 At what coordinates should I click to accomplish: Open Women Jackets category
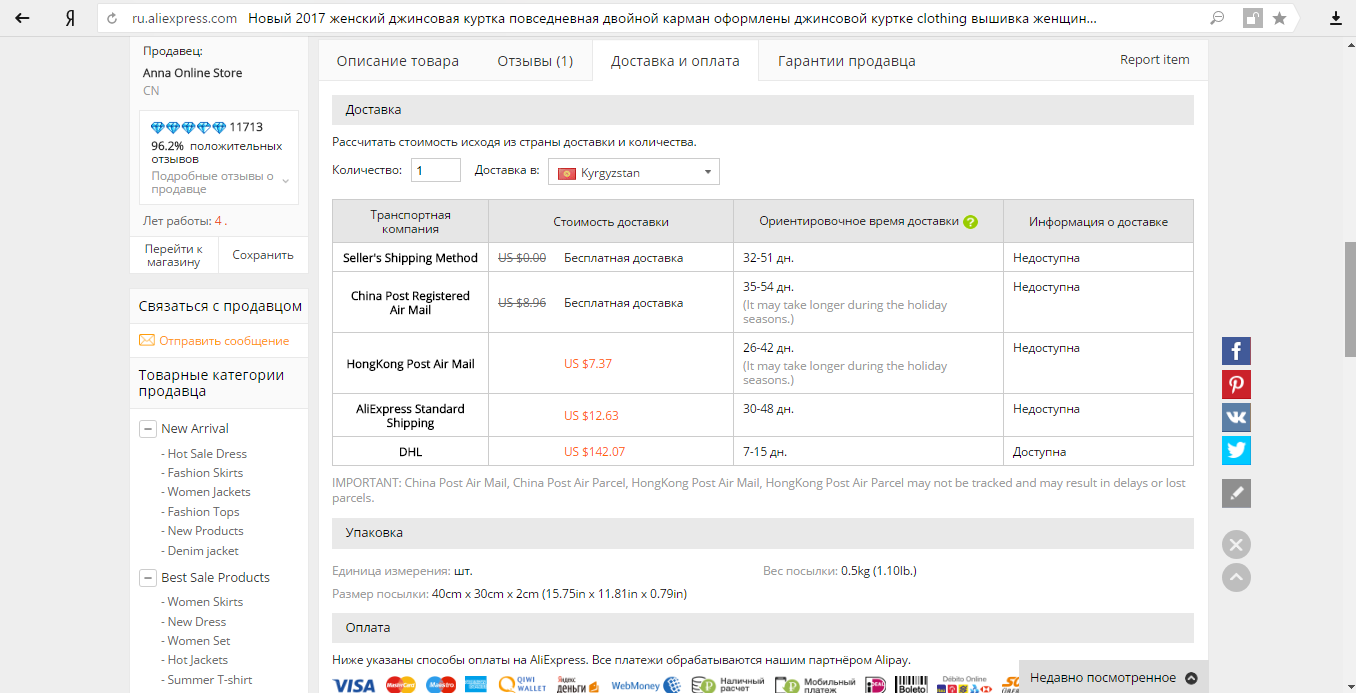209,492
